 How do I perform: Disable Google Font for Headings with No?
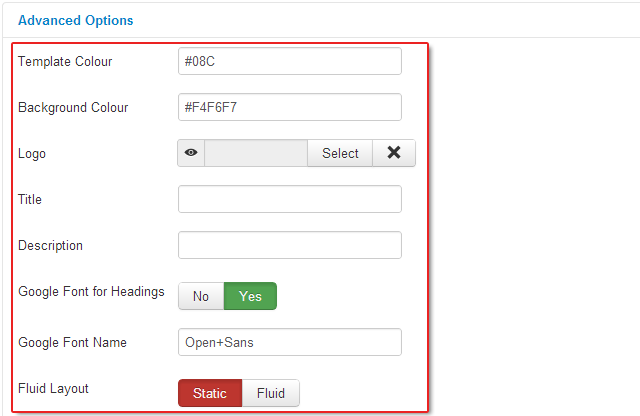tap(201, 296)
